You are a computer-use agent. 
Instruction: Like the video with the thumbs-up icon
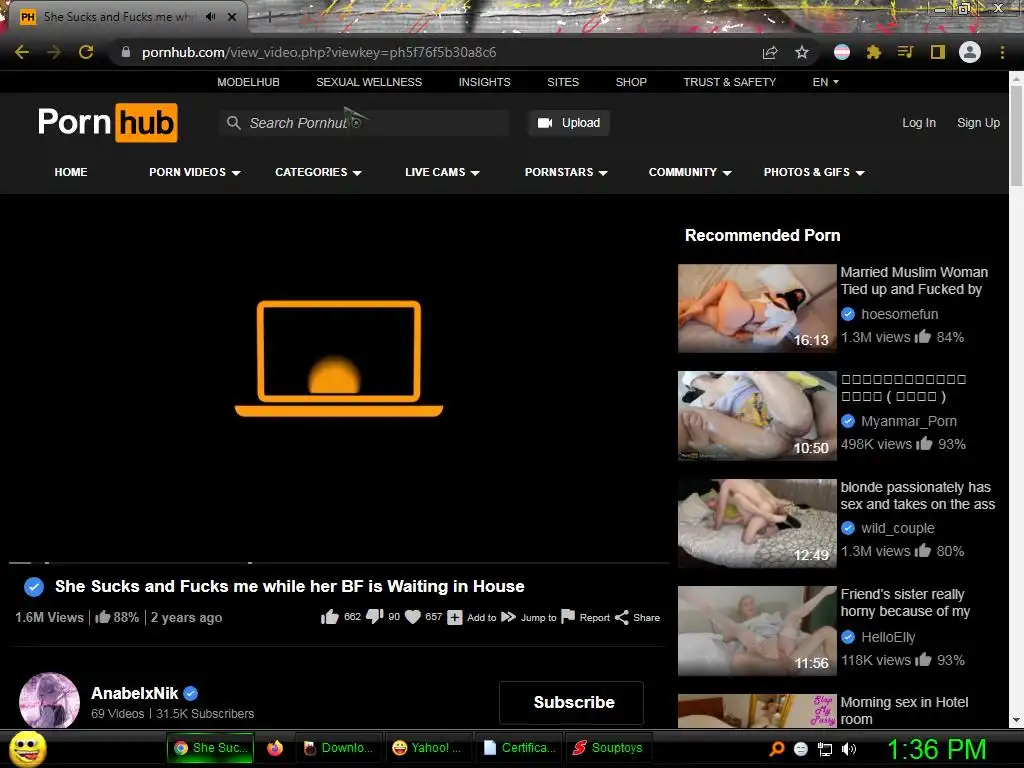pyautogui.click(x=330, y=617)
